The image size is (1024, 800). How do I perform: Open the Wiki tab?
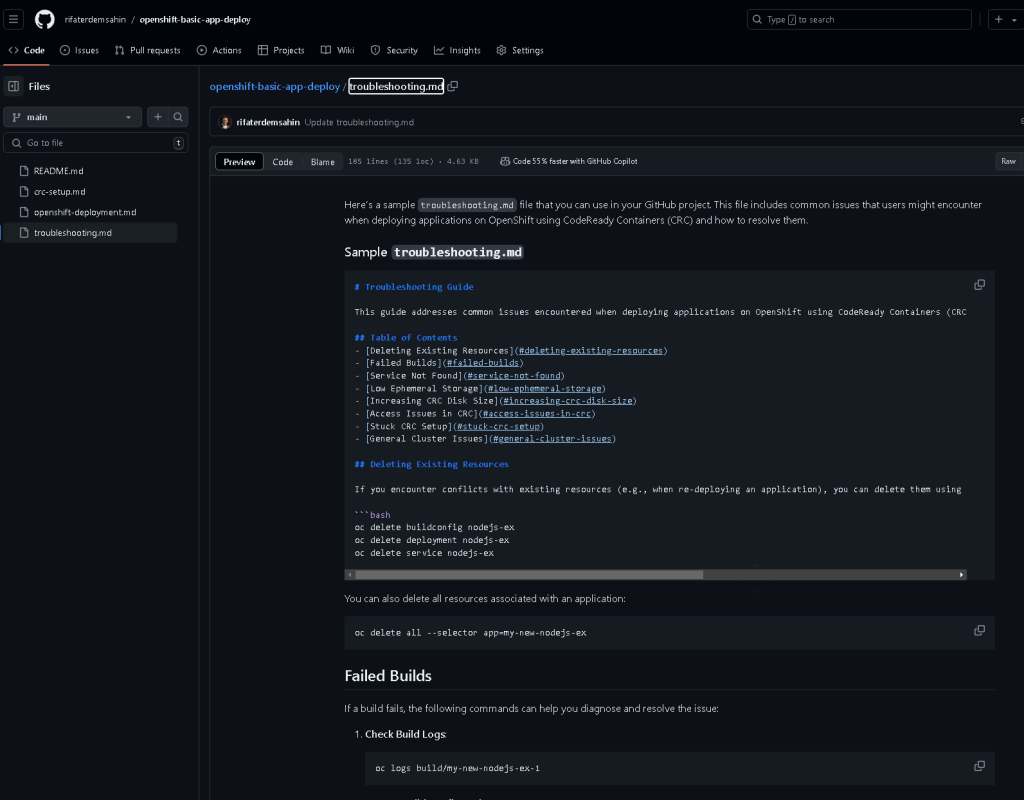tap(338, 50)
